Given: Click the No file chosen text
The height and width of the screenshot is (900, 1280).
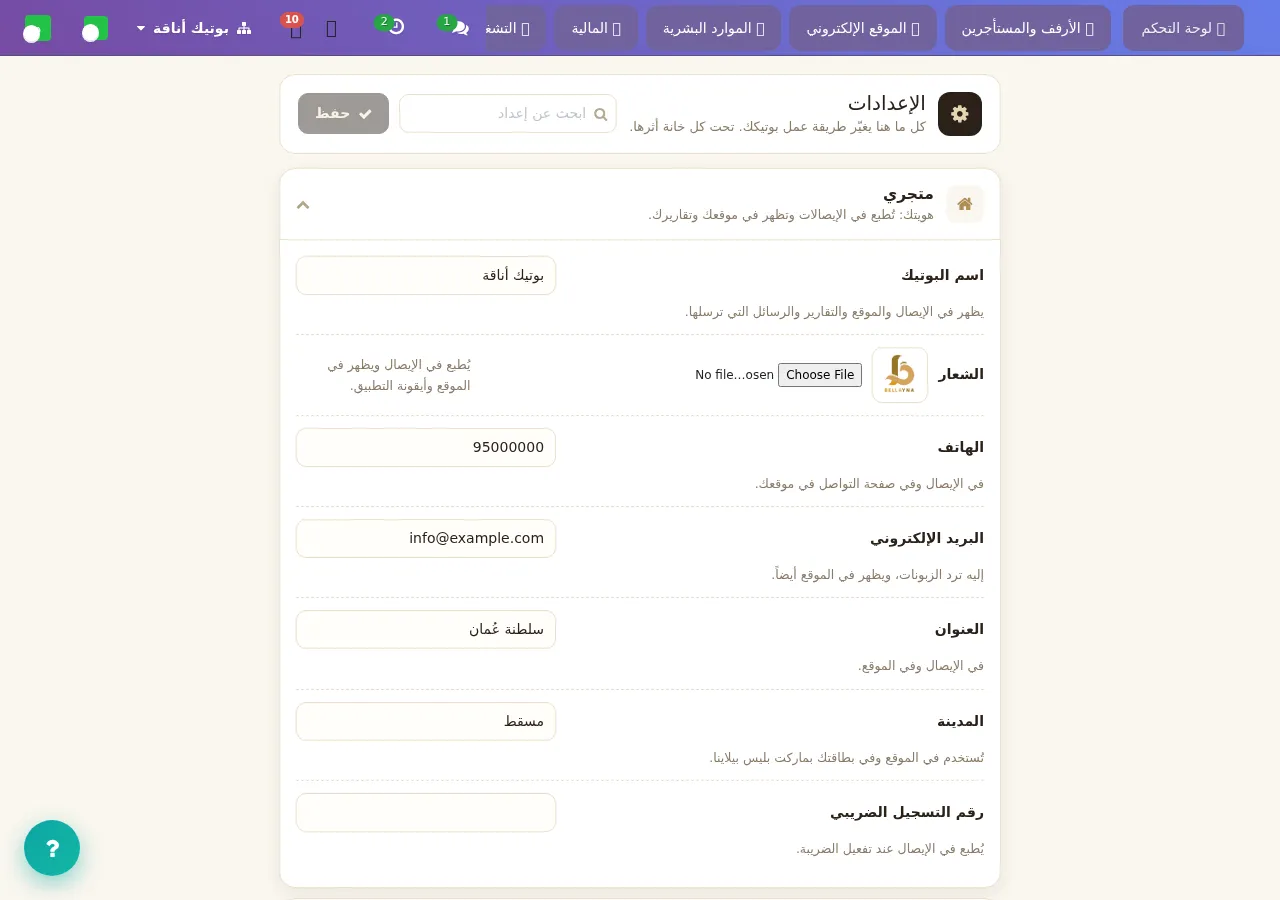Looking at the screenshot, I should click(735, 375).
